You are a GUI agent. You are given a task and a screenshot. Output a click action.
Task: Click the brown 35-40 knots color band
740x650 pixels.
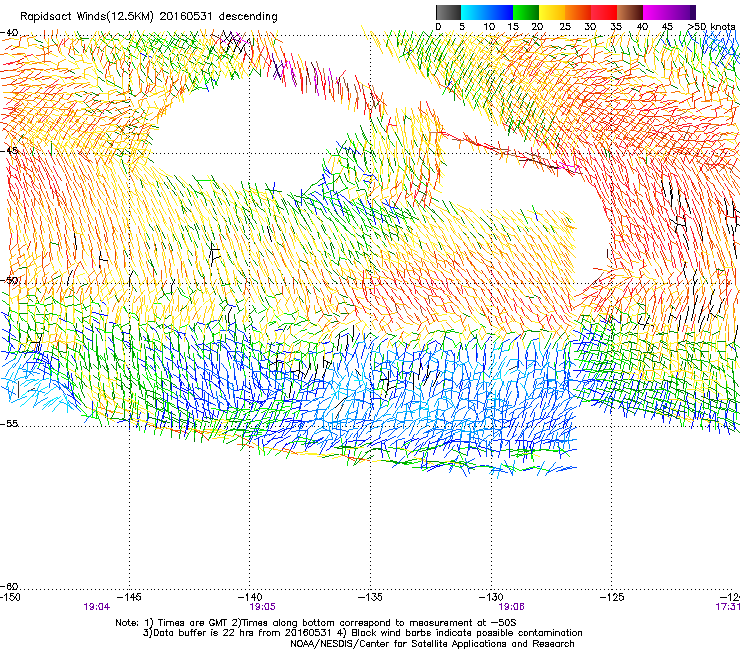pos(630,12)
